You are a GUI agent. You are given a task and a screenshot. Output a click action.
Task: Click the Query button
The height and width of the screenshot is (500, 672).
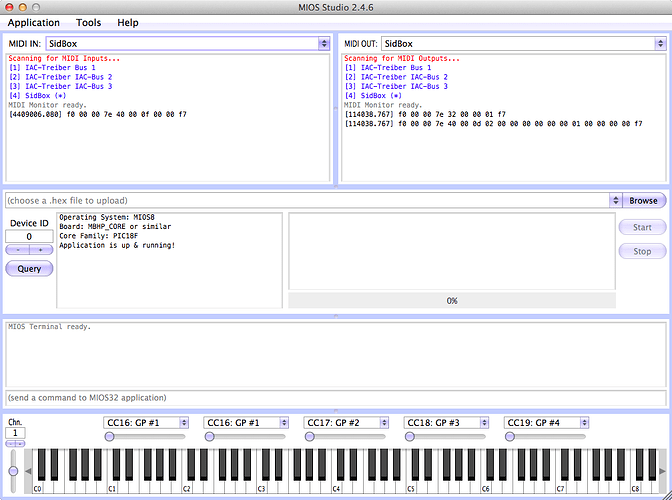coord(29,269)
